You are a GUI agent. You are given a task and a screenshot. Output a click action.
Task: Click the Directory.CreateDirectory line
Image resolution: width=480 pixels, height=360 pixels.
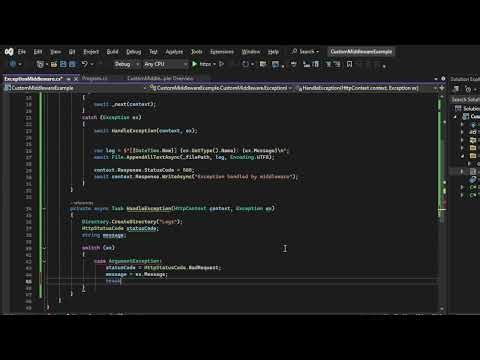pos(132,222)
